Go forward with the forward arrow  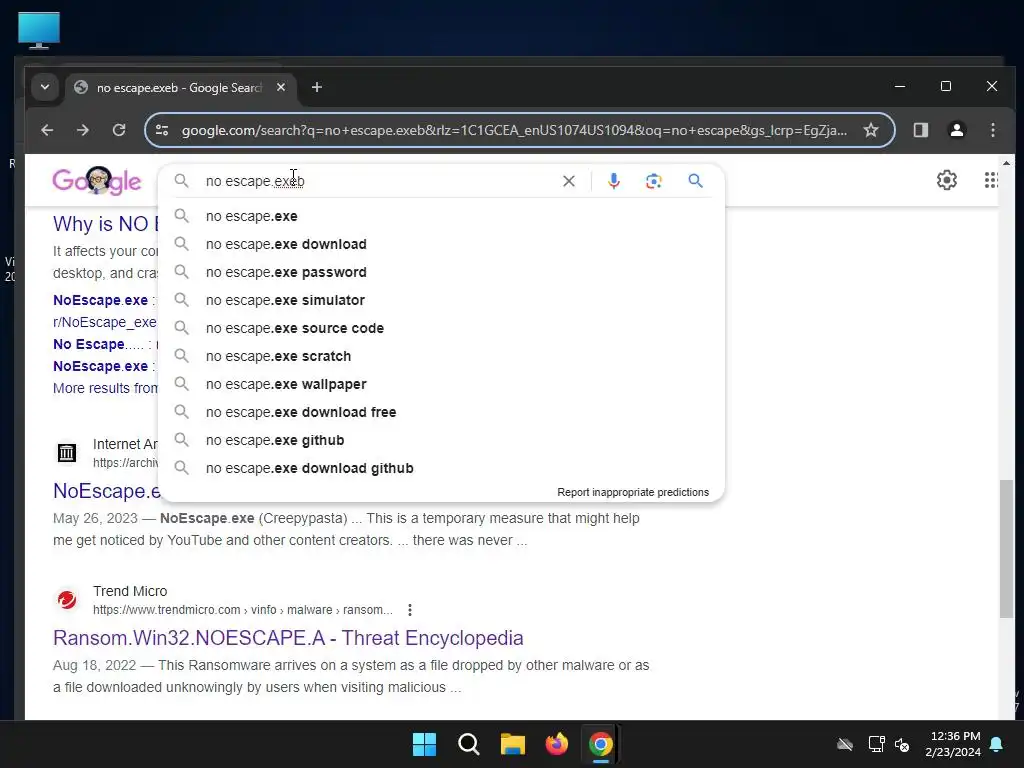click(82, 130)
